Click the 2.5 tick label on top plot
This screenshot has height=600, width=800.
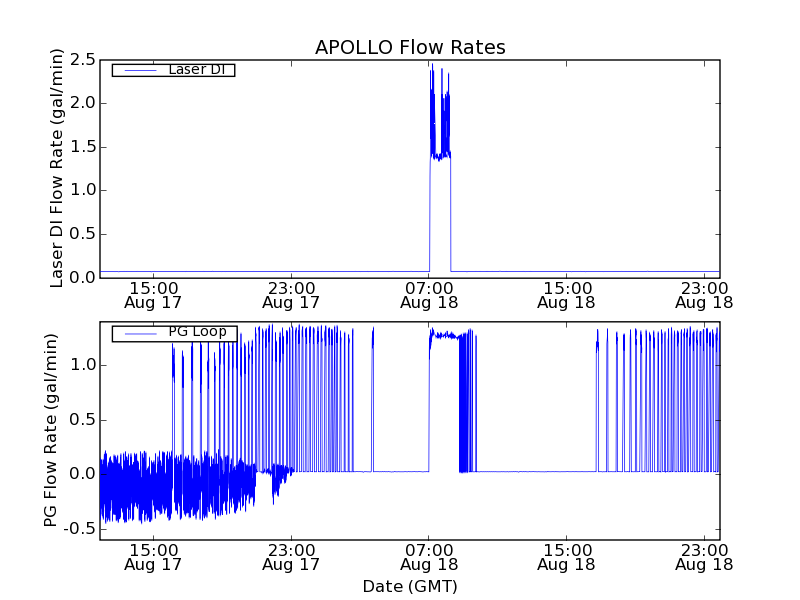point(83,60)
